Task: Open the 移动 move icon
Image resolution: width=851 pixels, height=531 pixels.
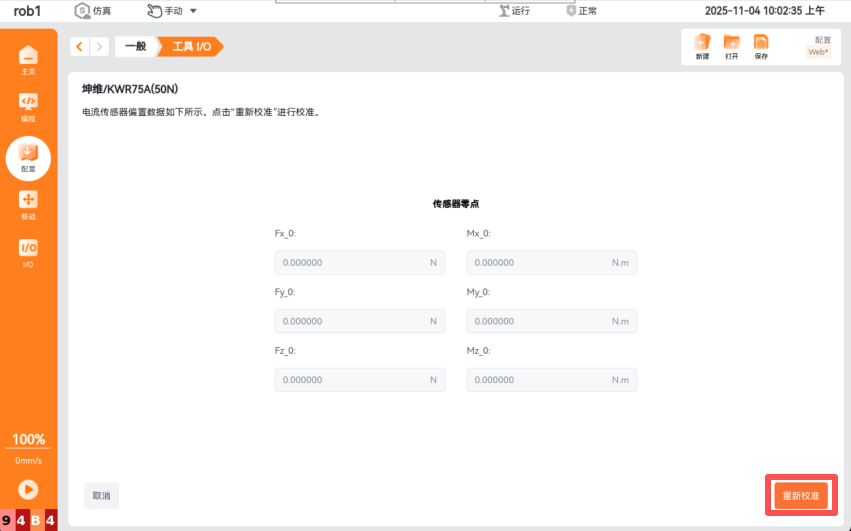Action: point(28,203)
